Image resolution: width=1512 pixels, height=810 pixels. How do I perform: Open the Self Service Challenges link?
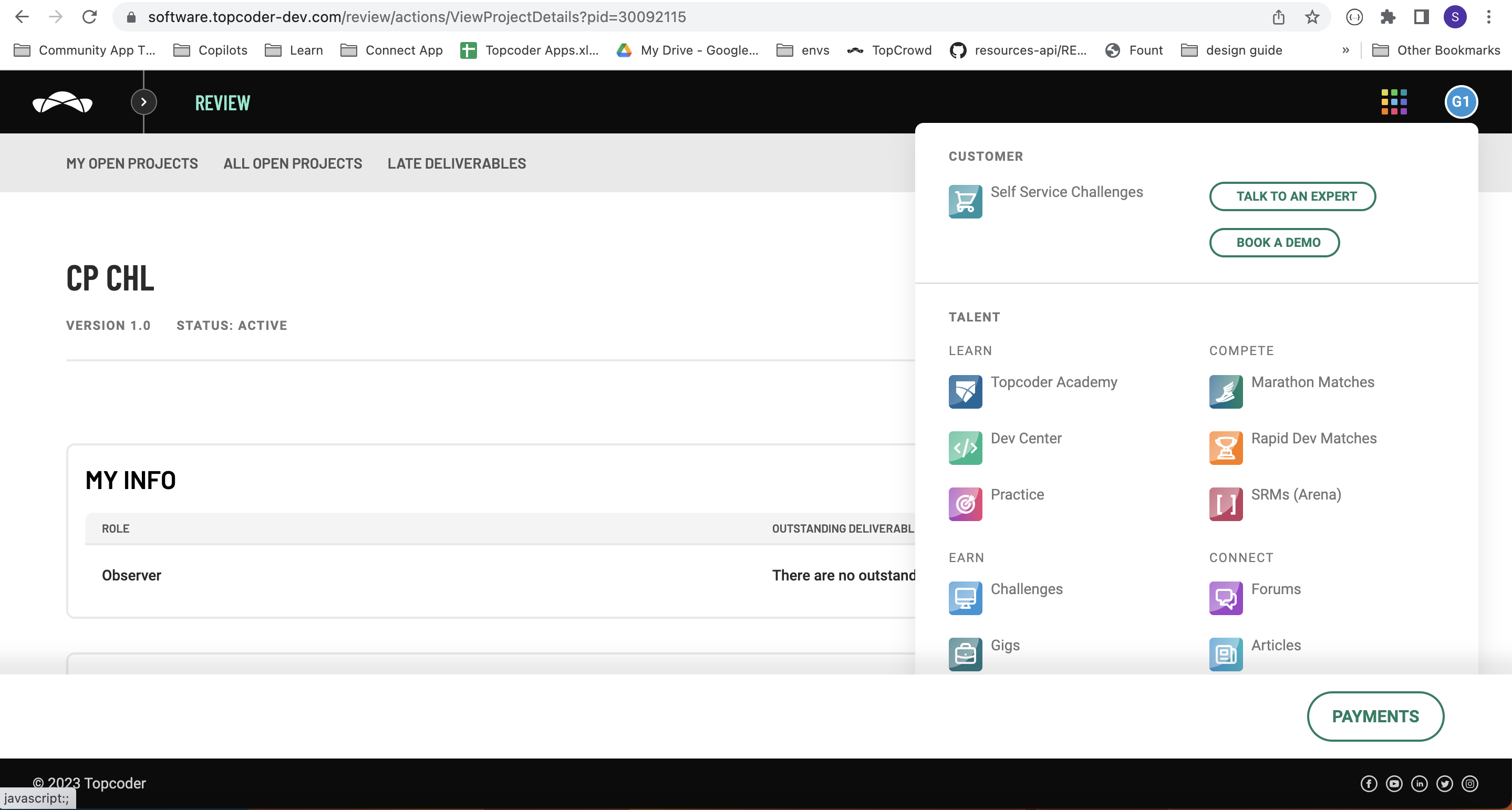point(1066,192)
